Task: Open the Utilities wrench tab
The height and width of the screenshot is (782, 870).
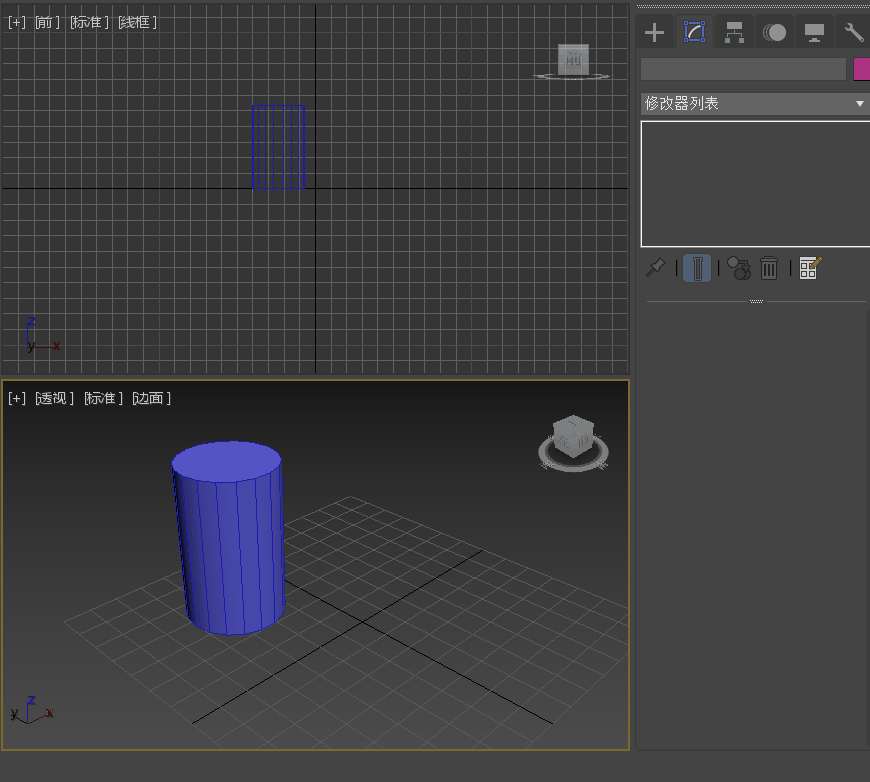Action: click(853, 32)
